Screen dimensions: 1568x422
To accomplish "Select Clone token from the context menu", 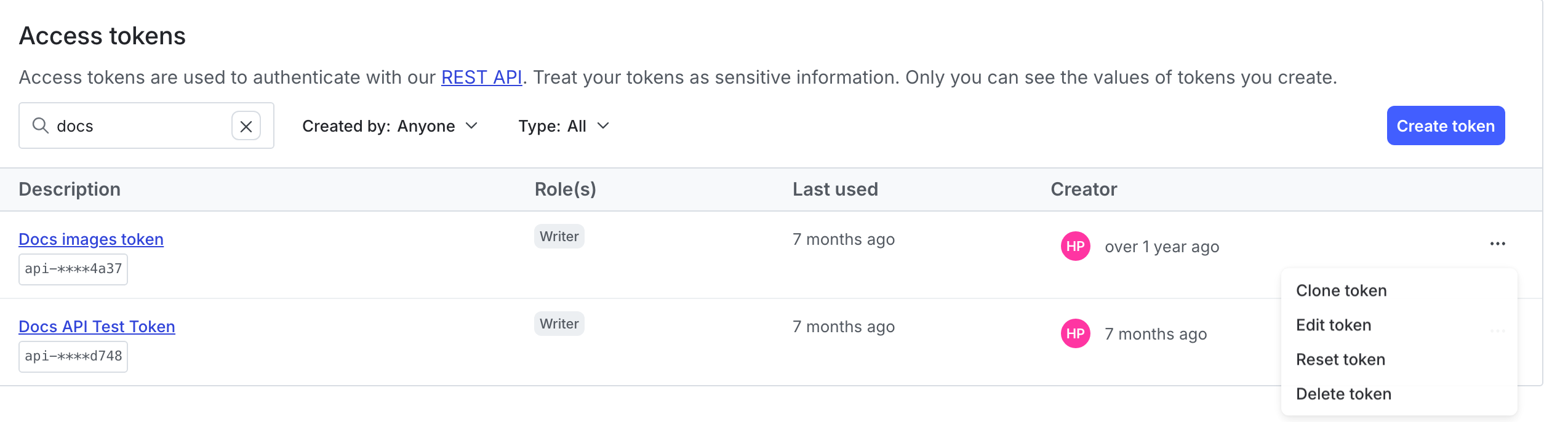I will click(1340, 290).
